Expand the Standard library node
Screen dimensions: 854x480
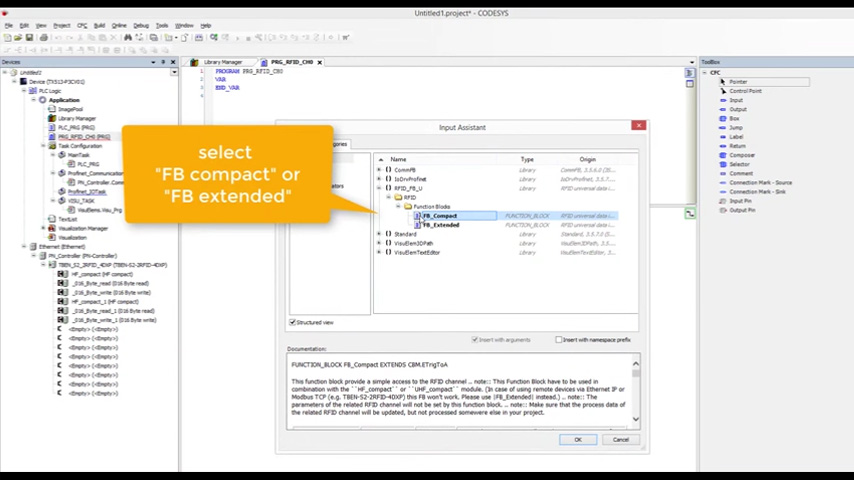pos(379,234)
